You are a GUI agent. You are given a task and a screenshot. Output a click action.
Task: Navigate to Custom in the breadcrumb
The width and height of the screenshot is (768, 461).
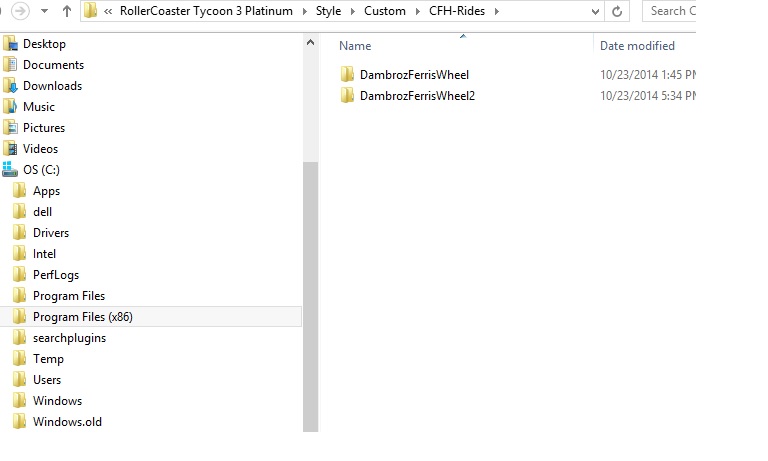(385, 11)
